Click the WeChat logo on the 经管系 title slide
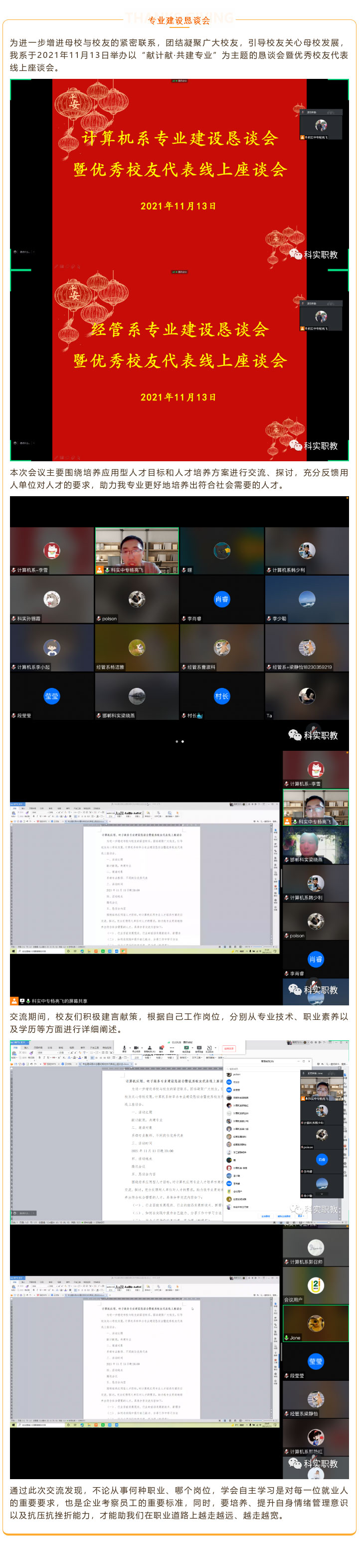The image size is (359, 1568). click(x=295, y=446)
